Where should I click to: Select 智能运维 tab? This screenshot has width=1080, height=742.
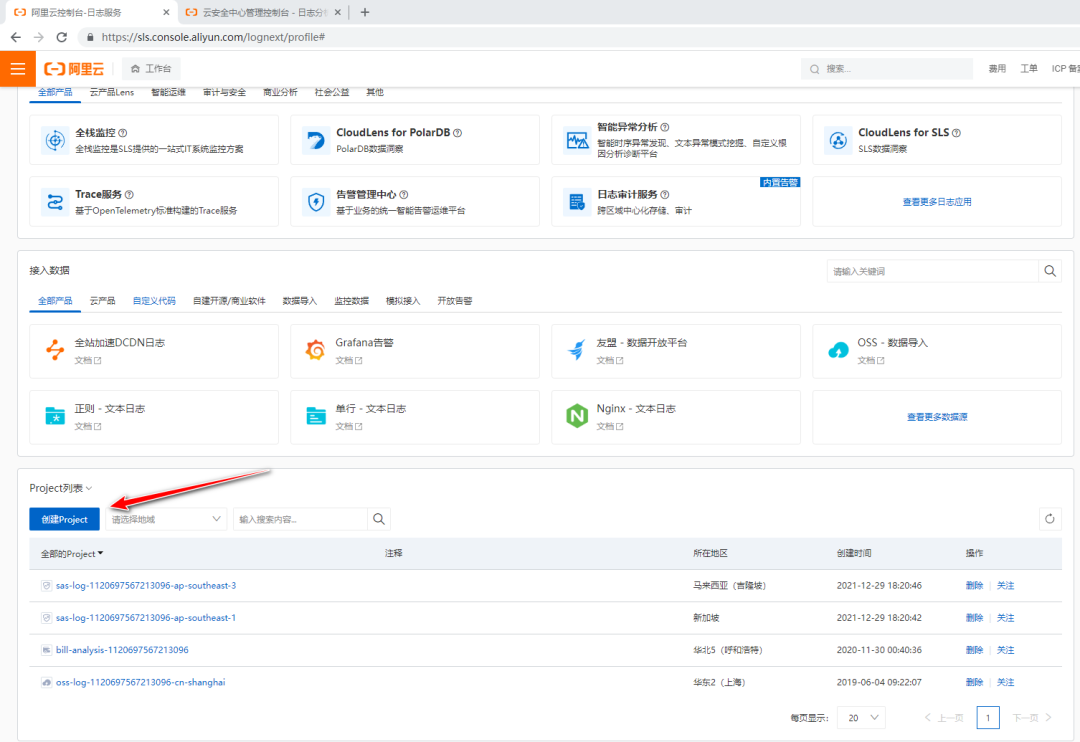[x=169, y=92]
